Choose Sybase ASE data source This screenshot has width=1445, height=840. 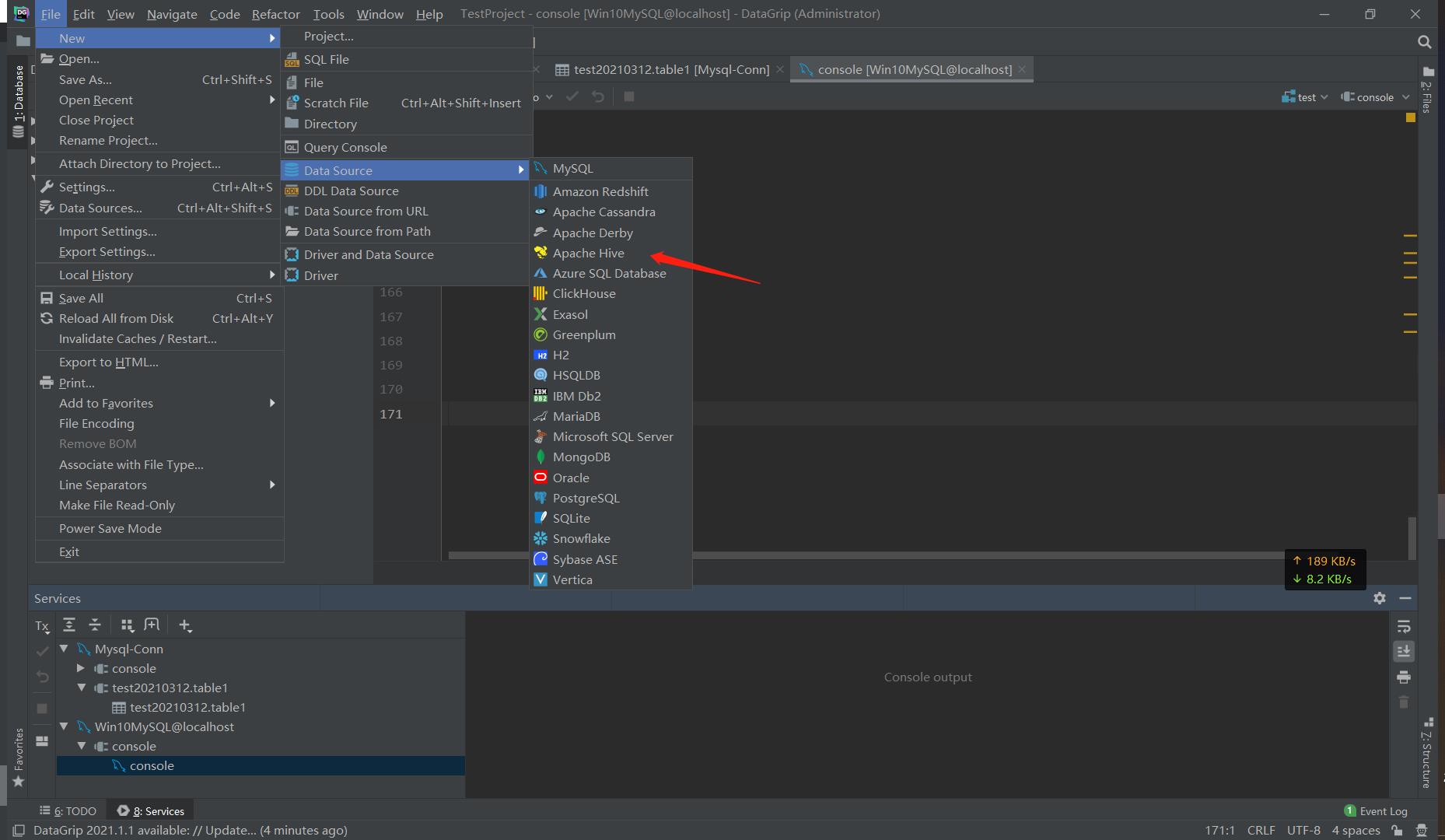point(611,559)
